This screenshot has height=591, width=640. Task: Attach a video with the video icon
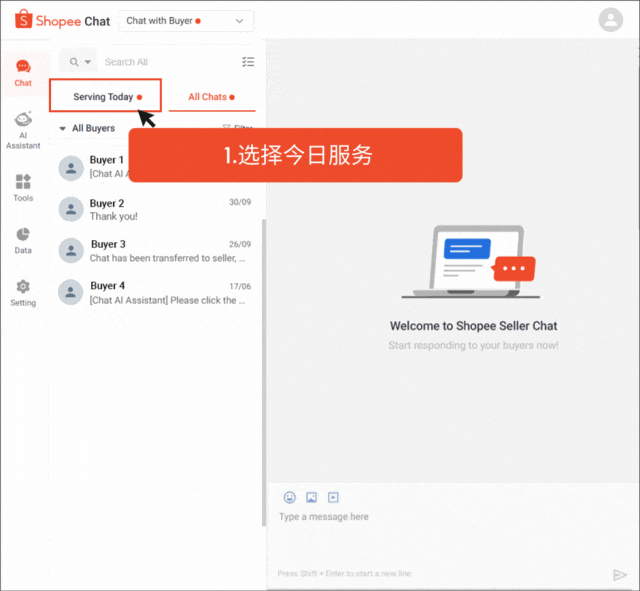pyautogui.click(x=333, y=497)
